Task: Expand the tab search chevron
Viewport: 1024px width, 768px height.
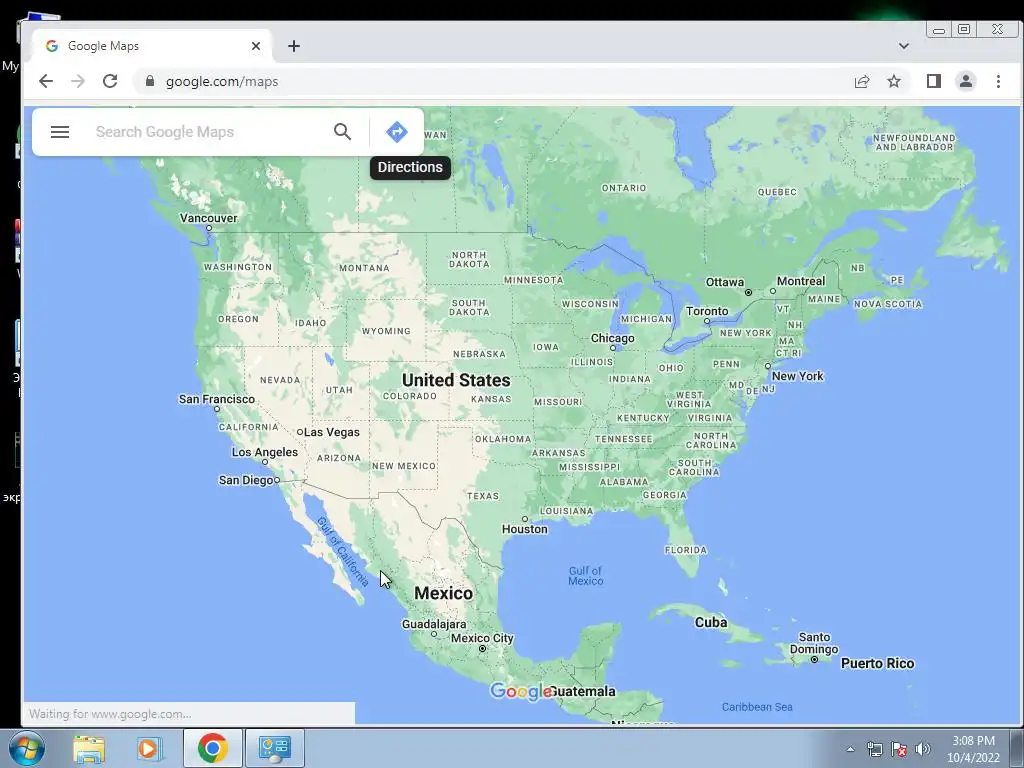Action: point(904,46)
